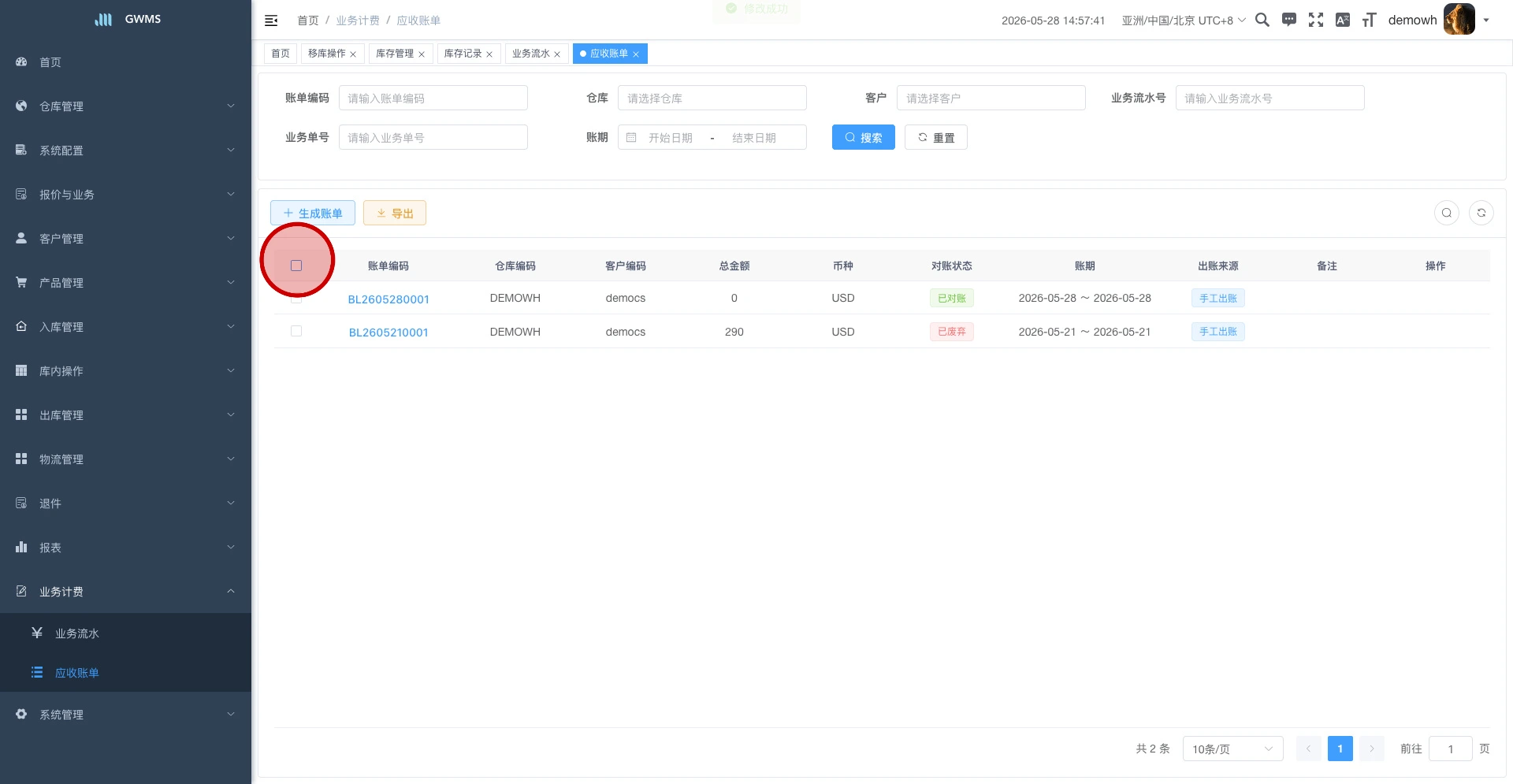Open bill link BL2605280001
This screenshot has width=1513, height=784.
pyautogui.click(x=388, y=299)
